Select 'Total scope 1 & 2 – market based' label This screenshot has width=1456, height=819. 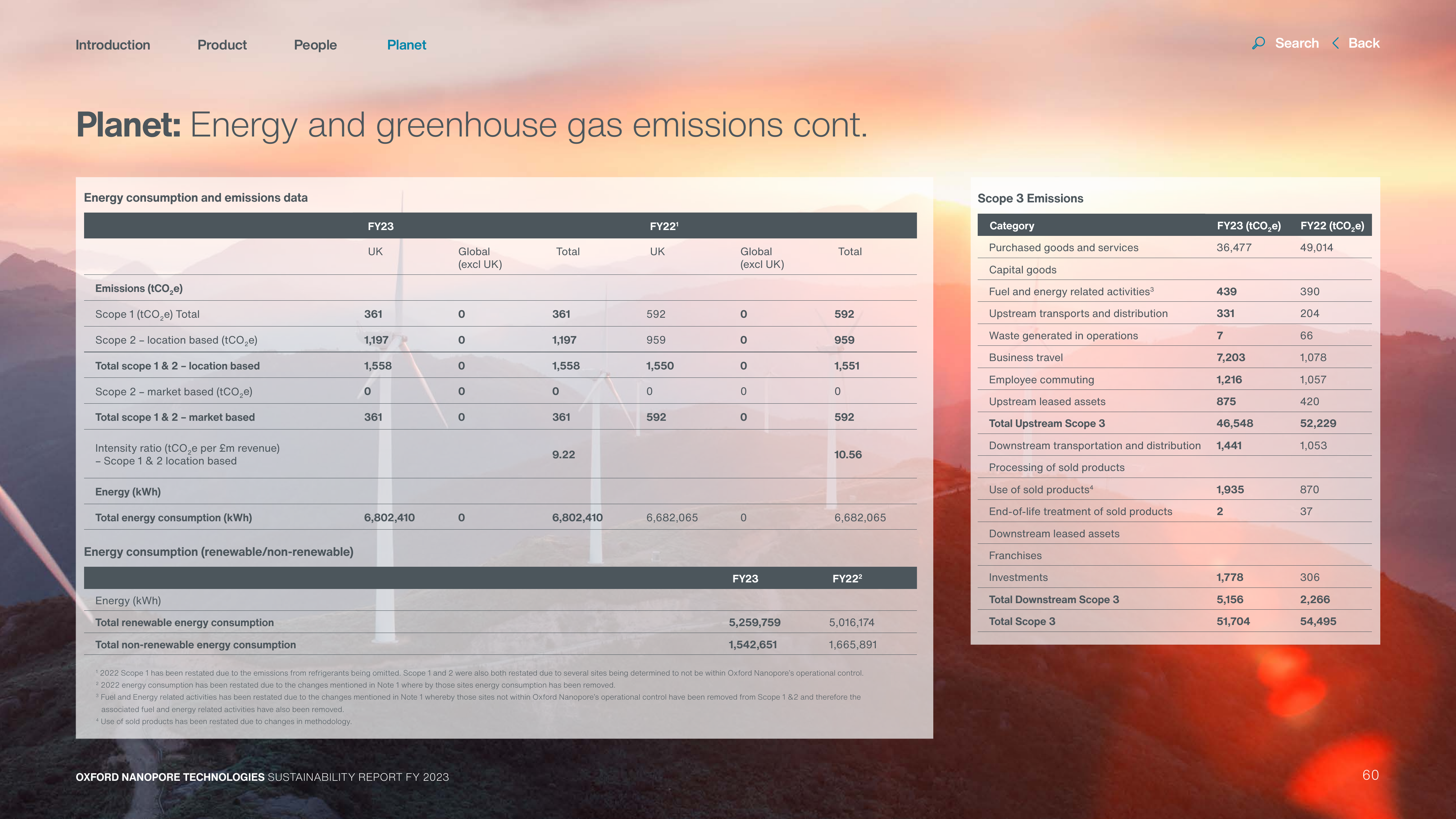(175, 417)
